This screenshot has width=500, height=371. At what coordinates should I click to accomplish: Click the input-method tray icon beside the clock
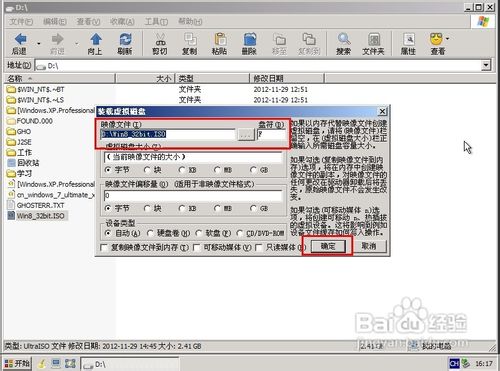[x=454, y=363]
